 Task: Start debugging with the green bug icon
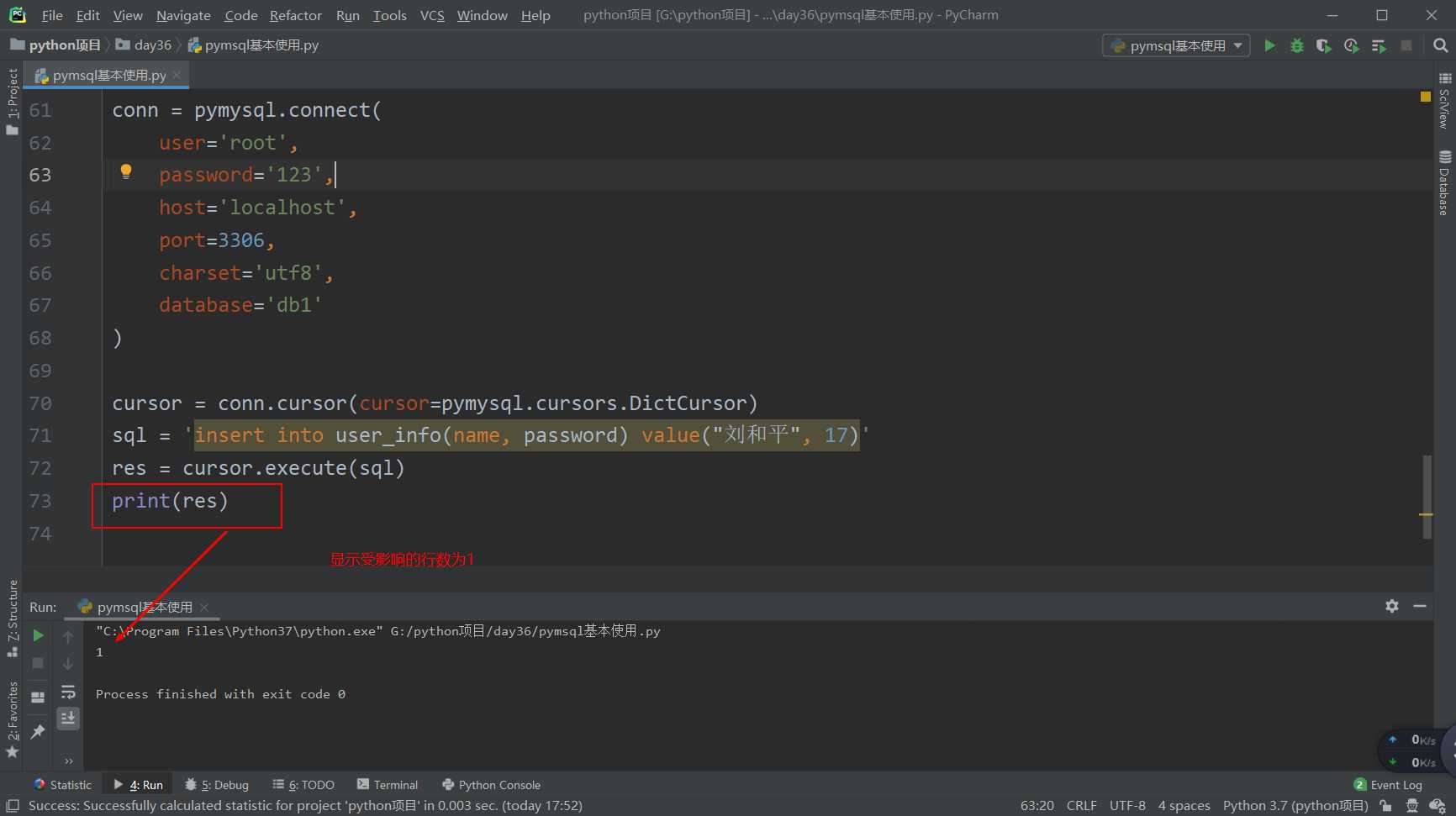coord(1297,45)
